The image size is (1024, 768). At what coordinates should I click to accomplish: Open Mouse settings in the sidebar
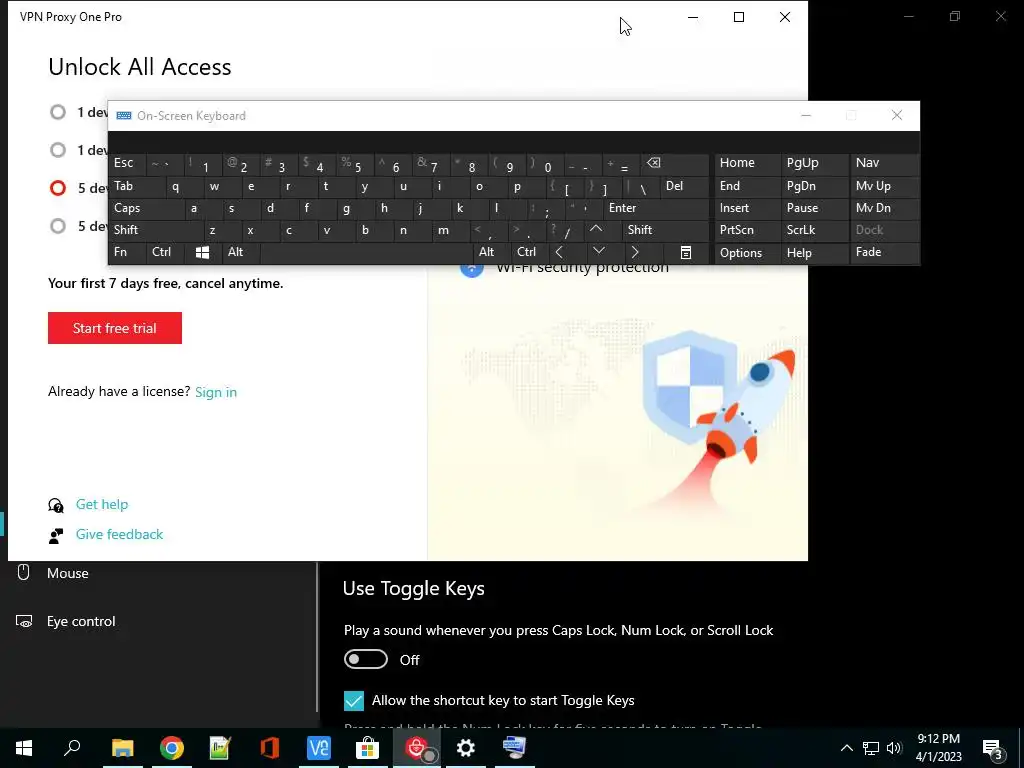(x=67, y=573)
